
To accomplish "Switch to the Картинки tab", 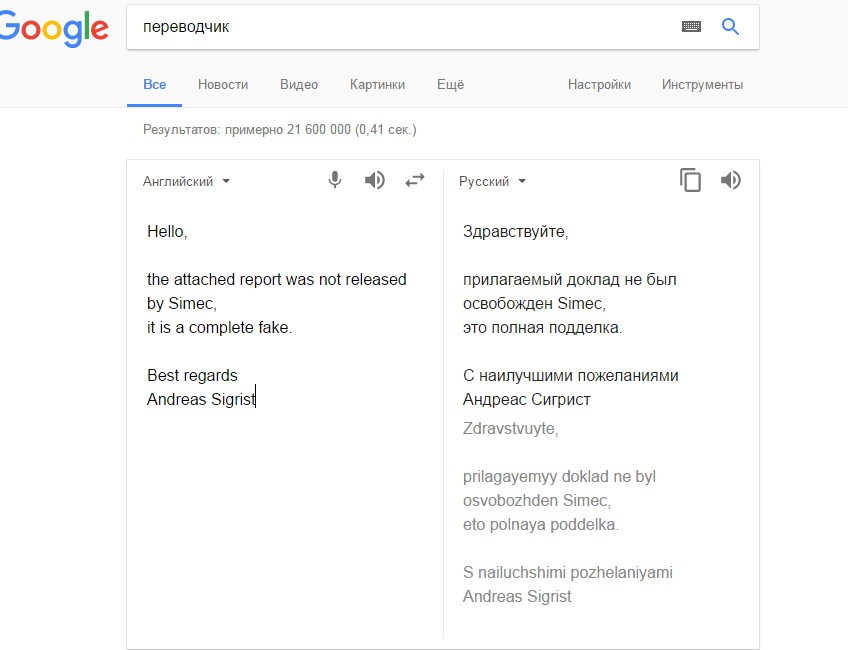I will 377,85.
